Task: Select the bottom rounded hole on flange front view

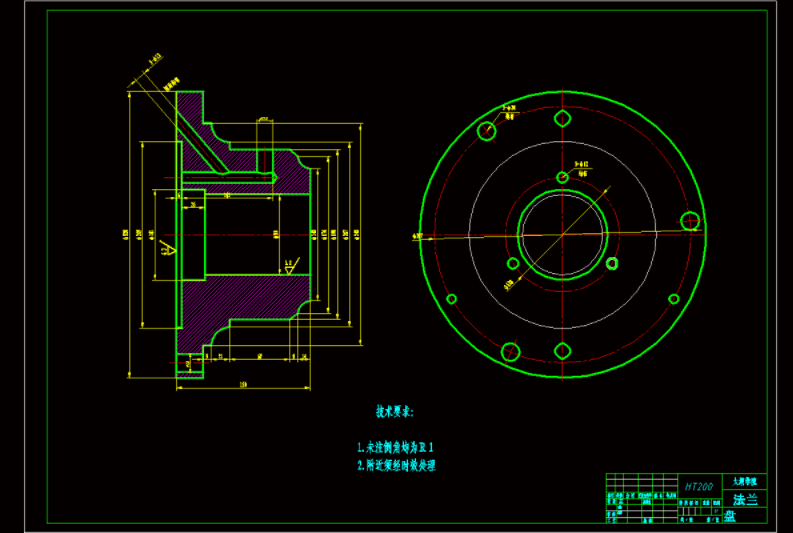Action: coord(563,351)
